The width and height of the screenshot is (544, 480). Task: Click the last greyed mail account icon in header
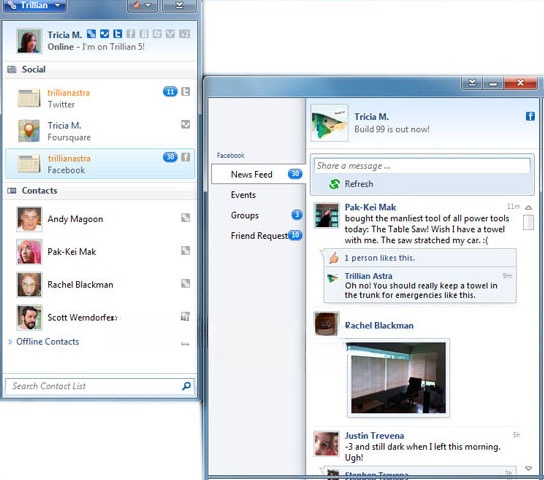tap(185, 34)
